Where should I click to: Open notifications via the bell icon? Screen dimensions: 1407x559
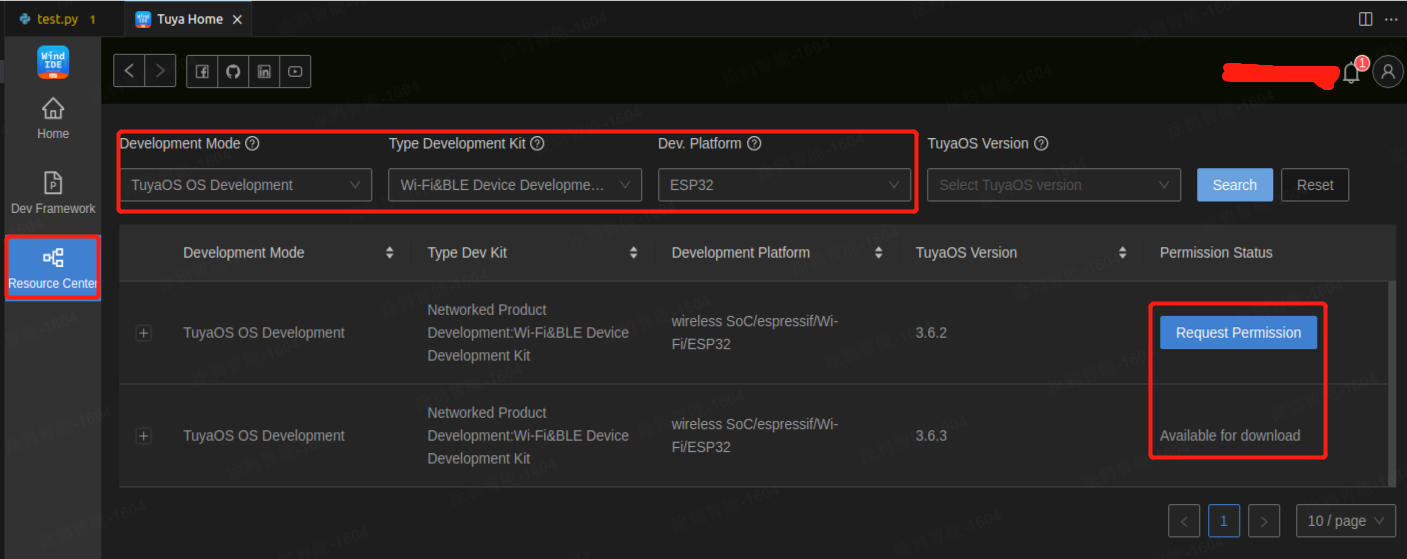(x=1351, y=72)
